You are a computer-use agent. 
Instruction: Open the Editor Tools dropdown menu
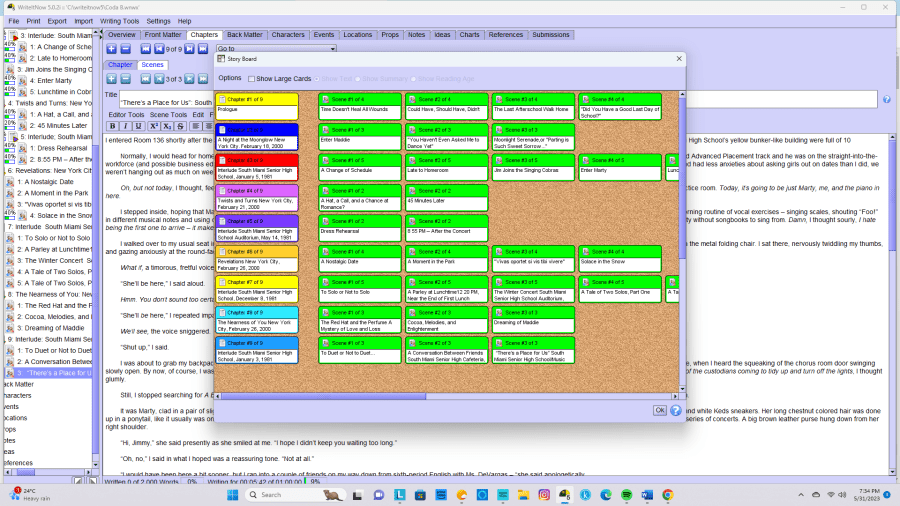pos(126,114)
